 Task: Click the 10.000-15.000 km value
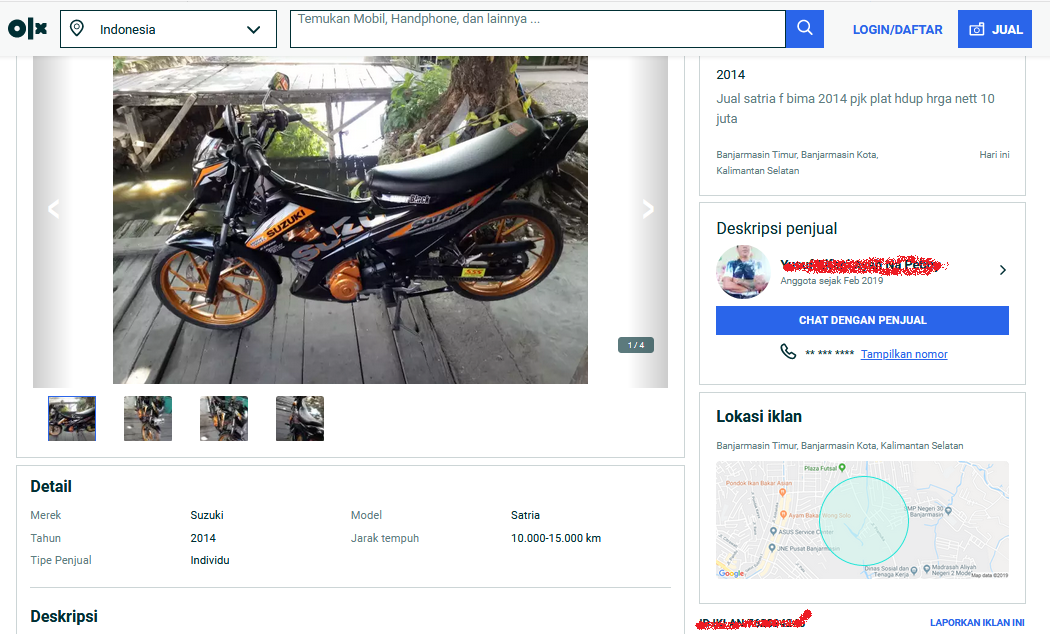pyautogui.click(x=556, y=538)
